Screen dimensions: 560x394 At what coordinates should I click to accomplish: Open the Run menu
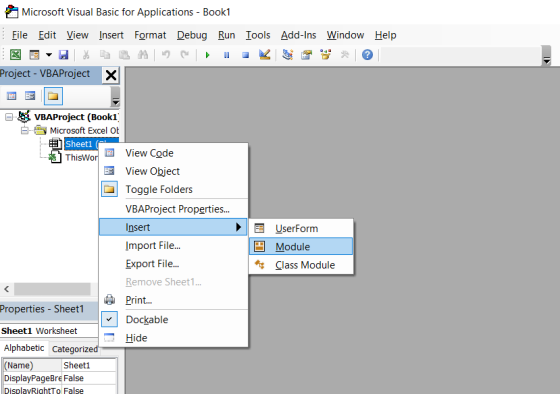pos(226,35)
